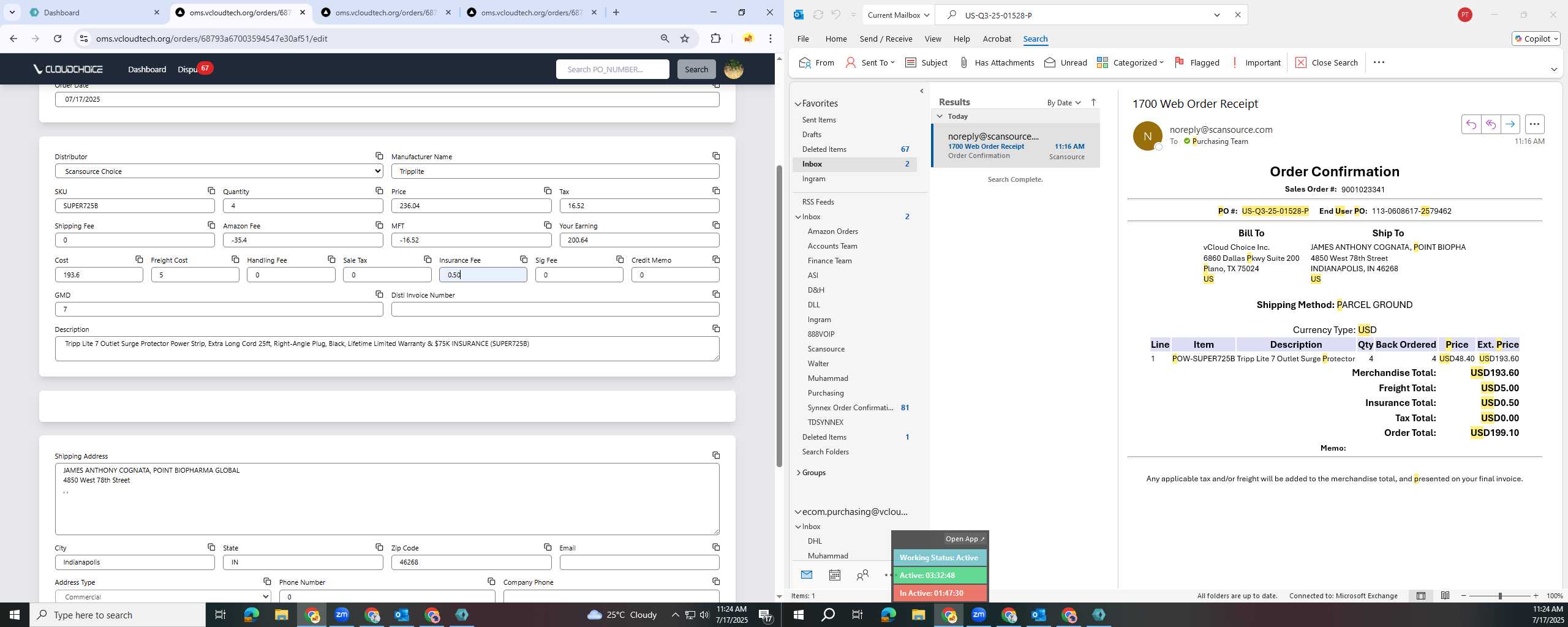Reload the OMS order page

[x=58, y=39]
